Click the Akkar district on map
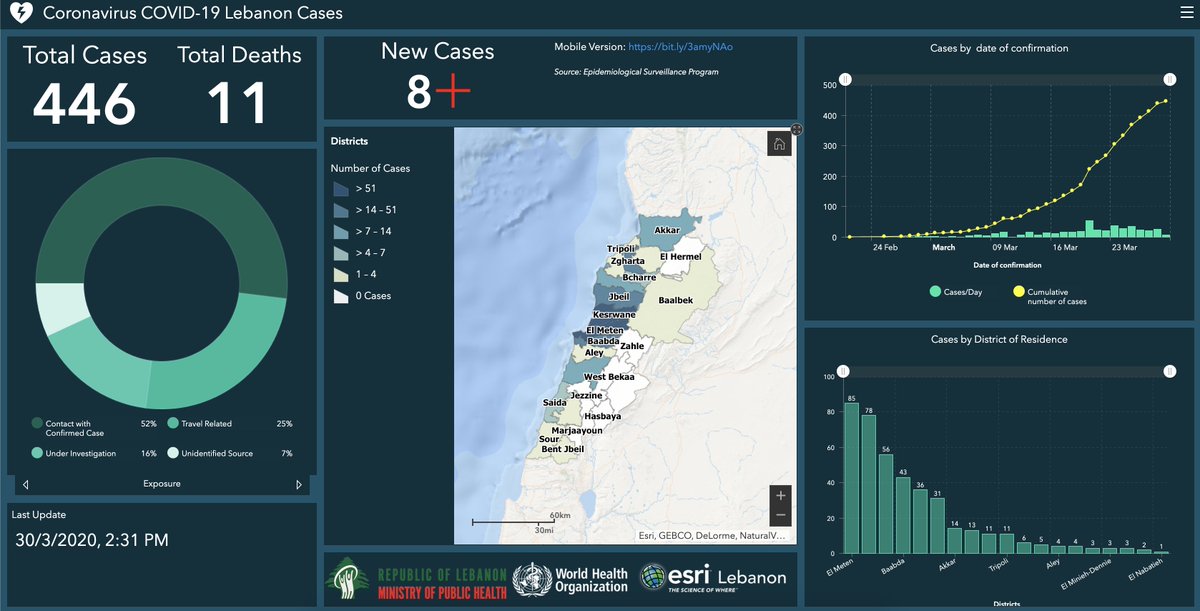 (x=667, y=231)
